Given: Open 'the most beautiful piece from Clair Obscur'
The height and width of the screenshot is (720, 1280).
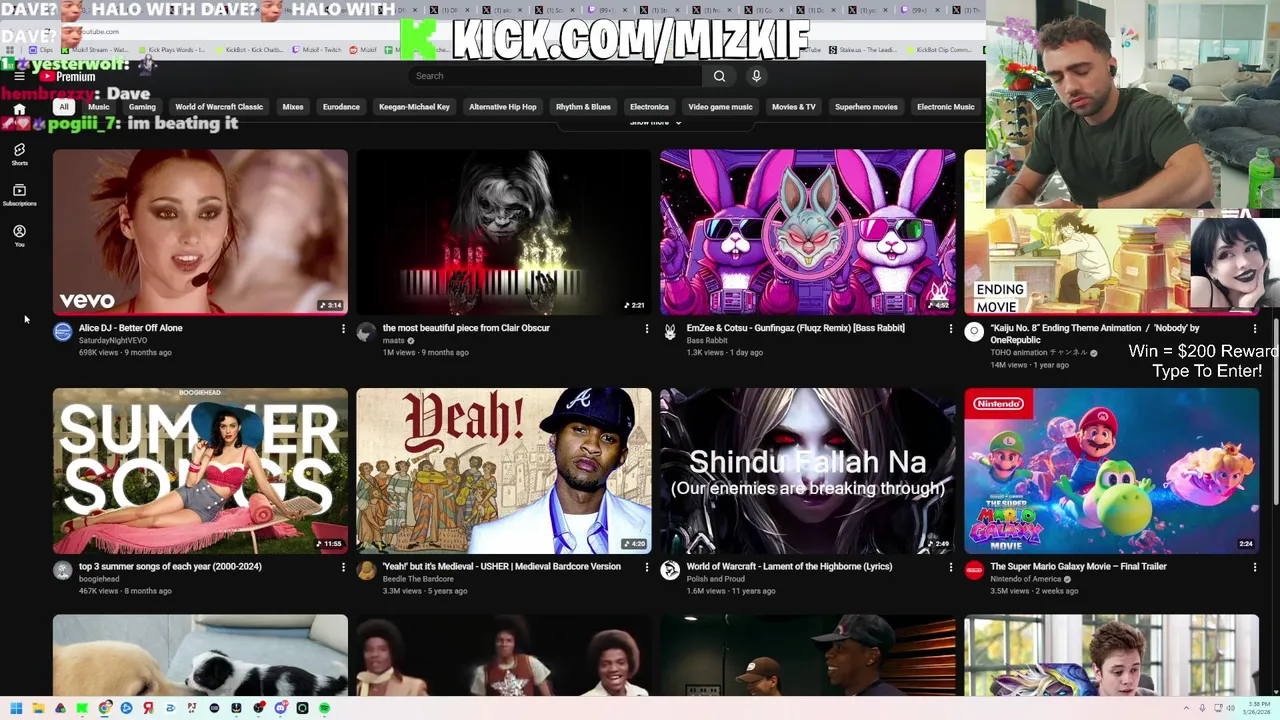Looking at the screenshot, I should pyautogui.click(x=466, y=328).
